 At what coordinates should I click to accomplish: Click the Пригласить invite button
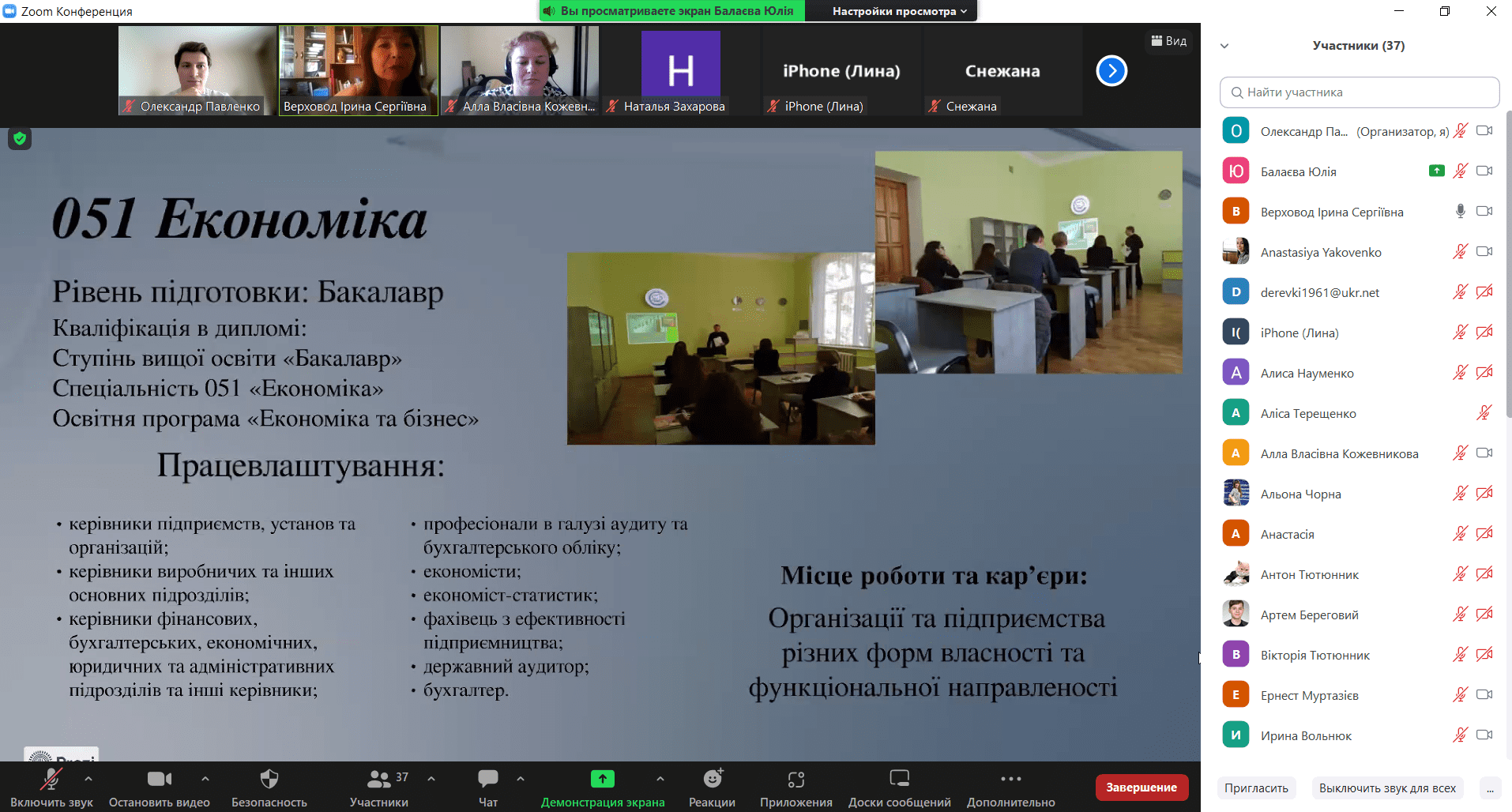coord(1256,788)
